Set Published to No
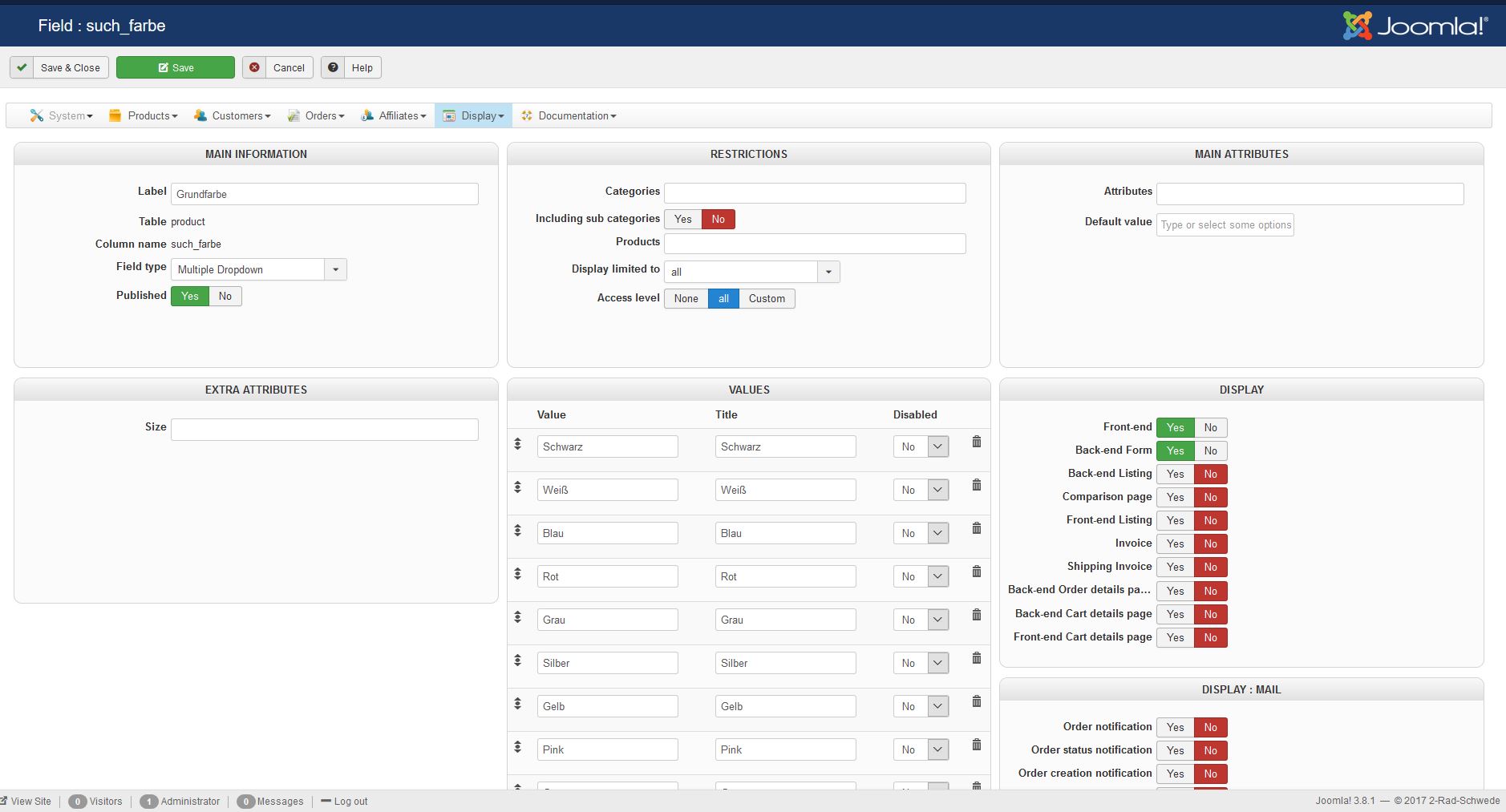This screenshot has width=1506, height=812. click(x=225, y=296)
